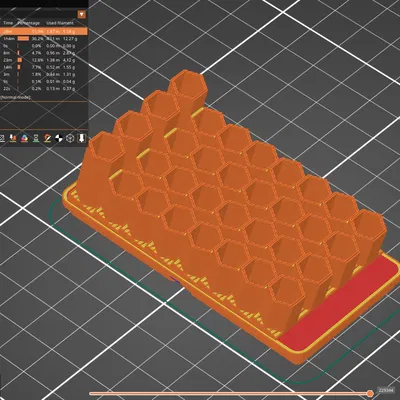
Task: Click the Percentage column header
Action: 29,23
